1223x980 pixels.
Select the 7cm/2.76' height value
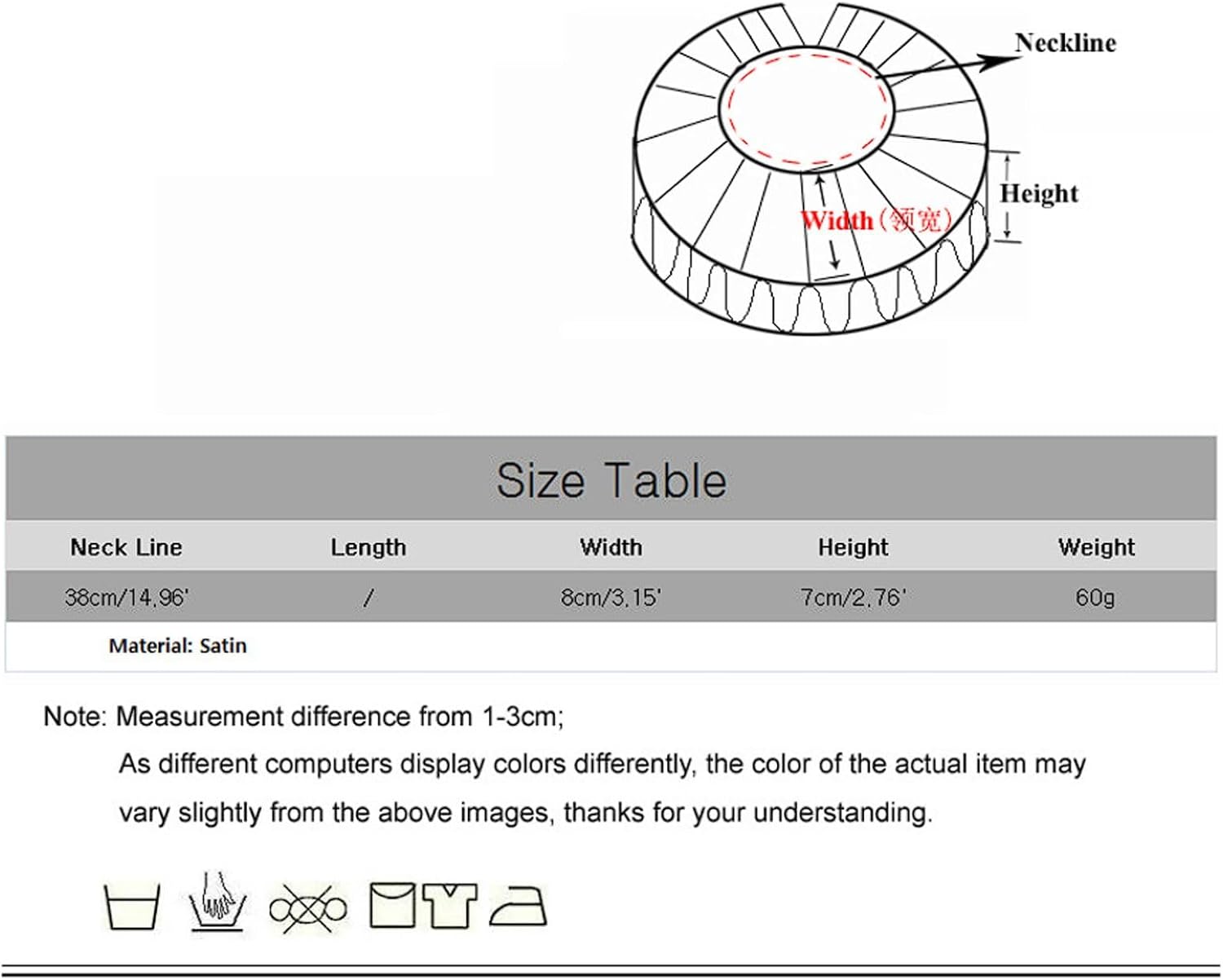point(853,598)
